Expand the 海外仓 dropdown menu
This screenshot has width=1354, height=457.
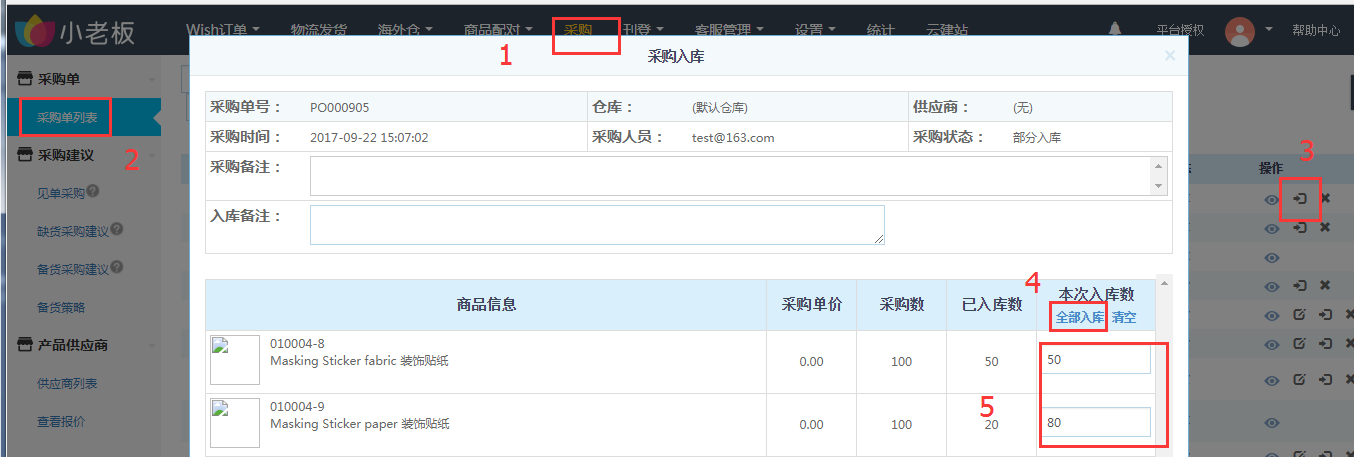click(405, 30)
